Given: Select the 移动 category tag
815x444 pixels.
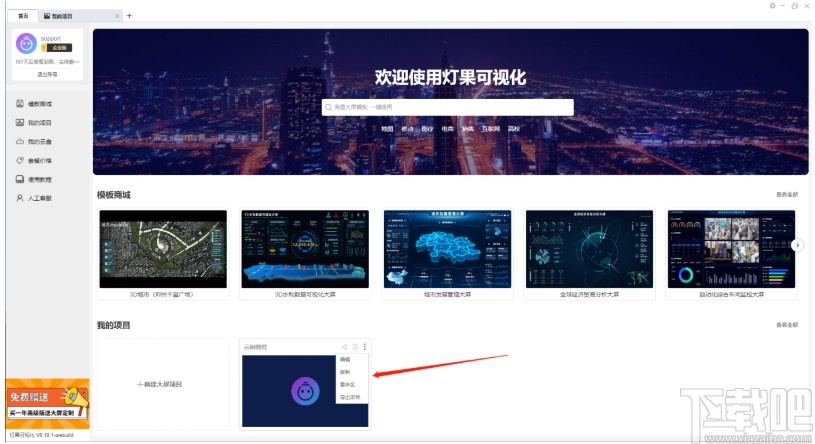Looking at the screenshot, I should tap(407, 128).
